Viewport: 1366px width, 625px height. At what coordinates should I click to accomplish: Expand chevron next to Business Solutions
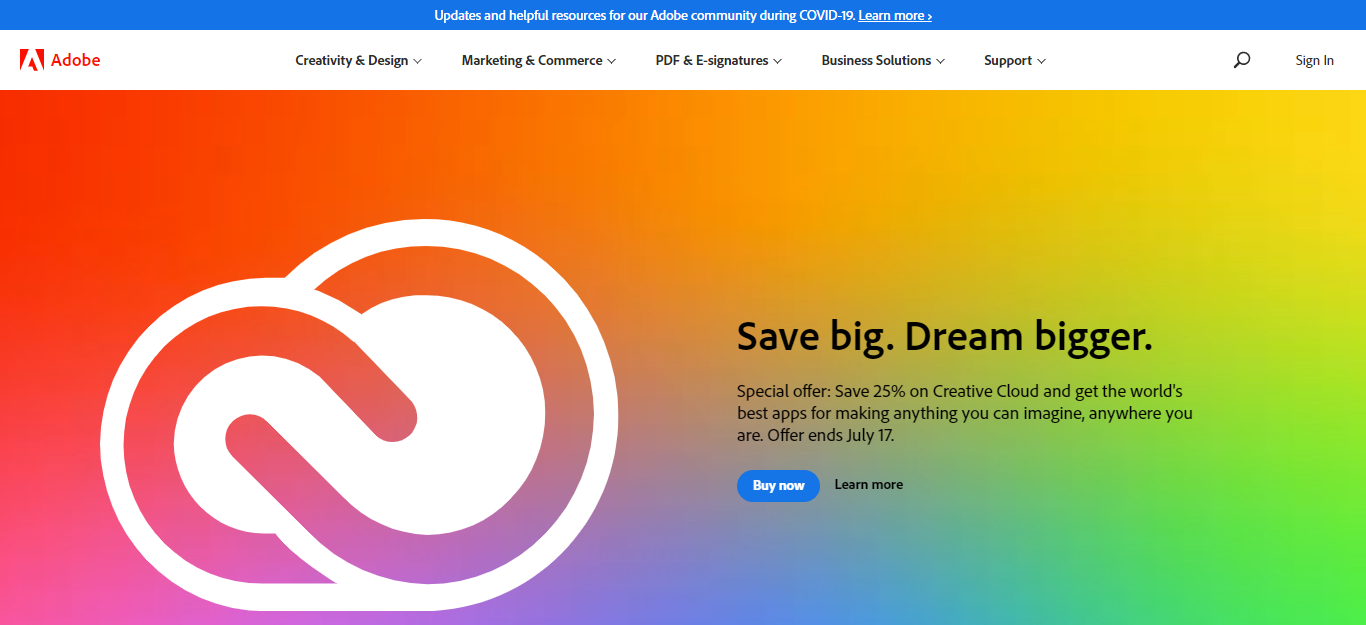(x=940, y=61)
